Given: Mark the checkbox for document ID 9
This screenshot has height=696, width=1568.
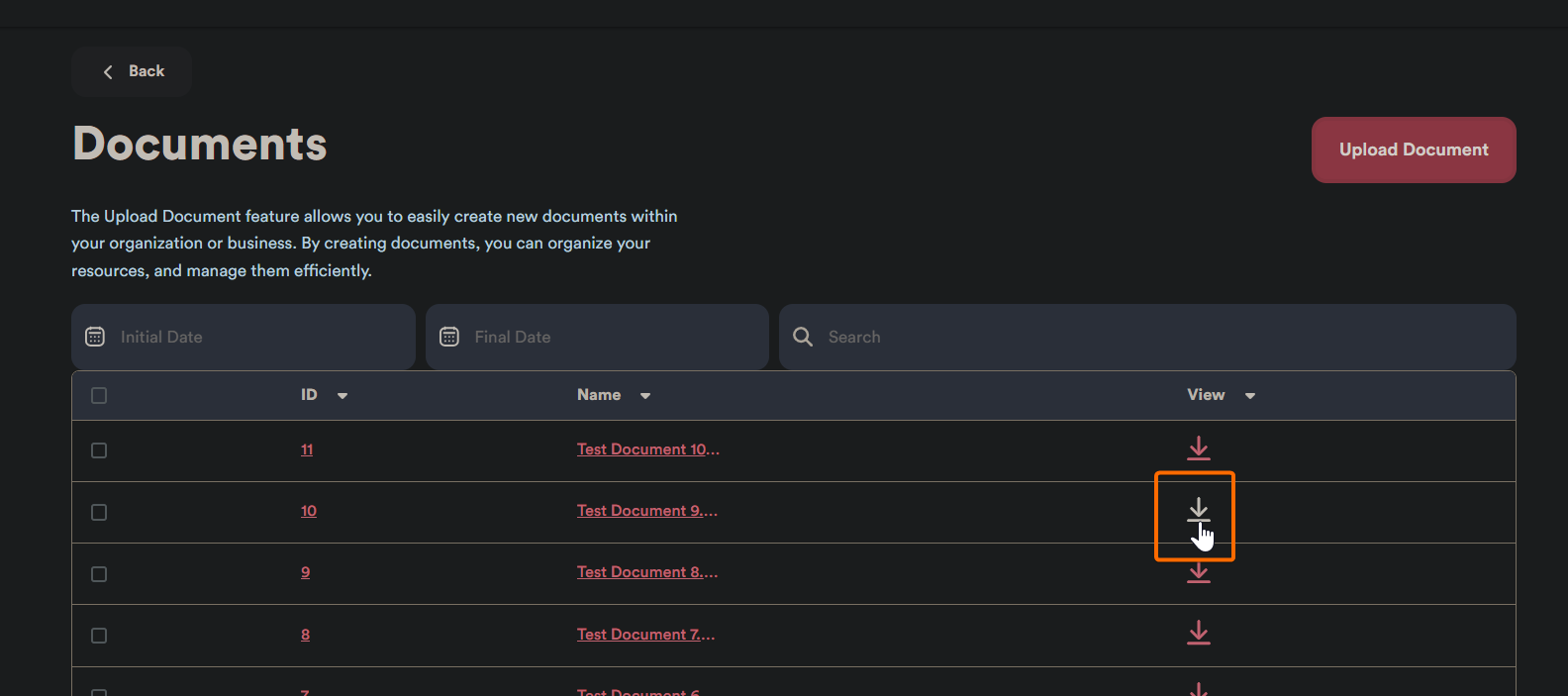Looking at the screenshot, I should pyautogui.click(x=99, y=574).
